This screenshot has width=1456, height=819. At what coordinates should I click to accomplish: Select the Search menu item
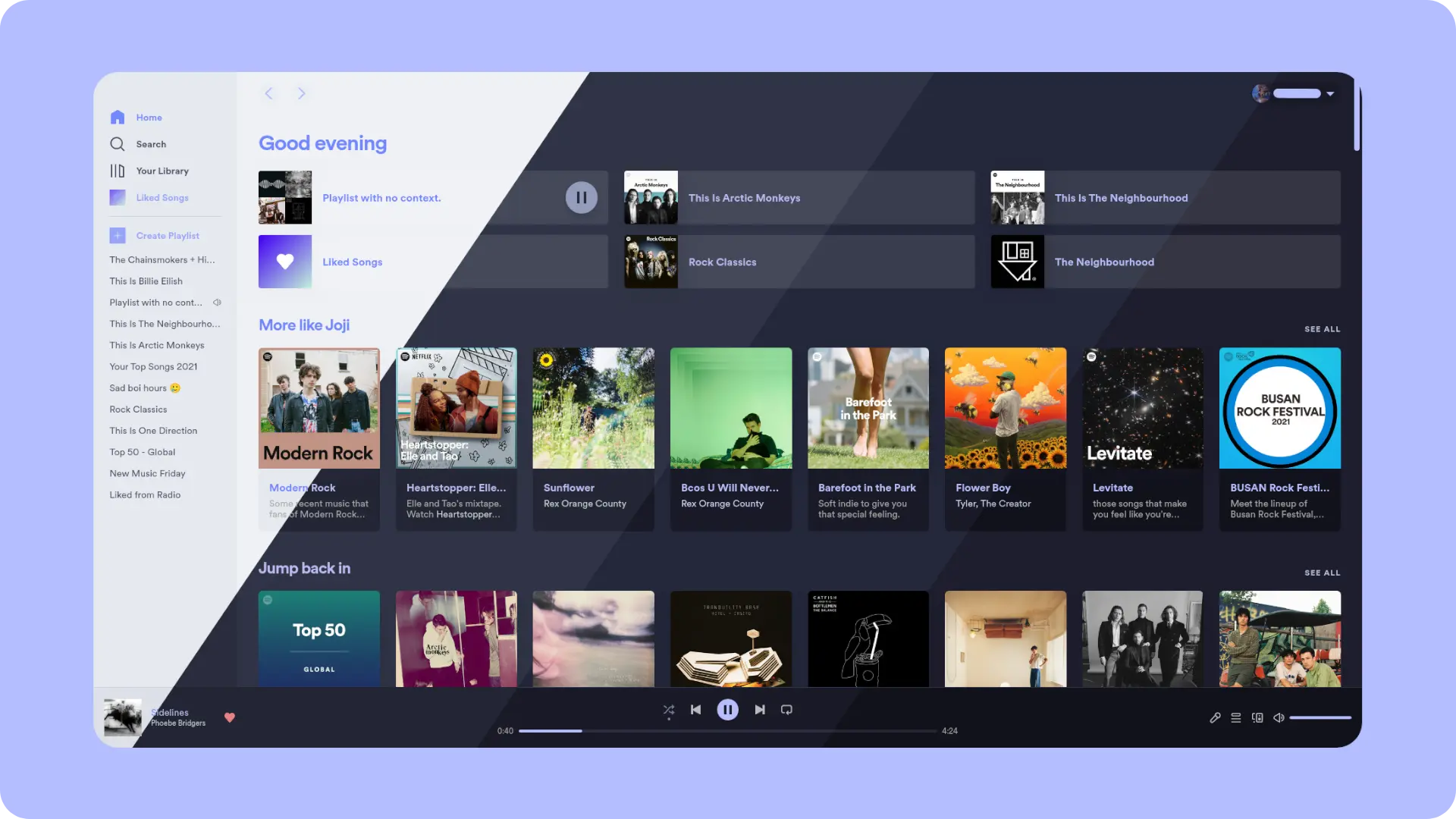click(x=150, y=143)
